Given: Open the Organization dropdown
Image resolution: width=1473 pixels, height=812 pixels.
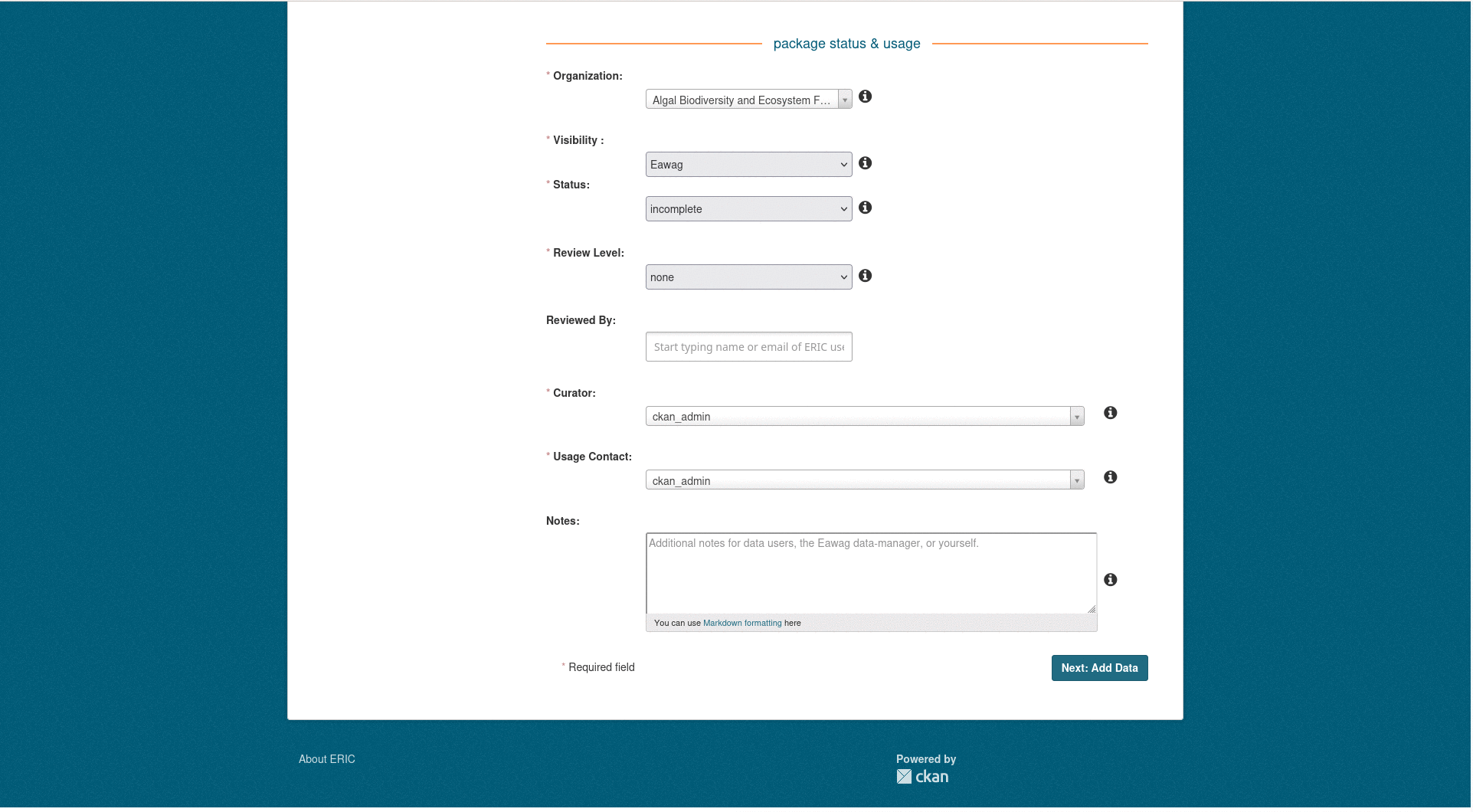Looking at the screenshot, I should click(748, 100).
